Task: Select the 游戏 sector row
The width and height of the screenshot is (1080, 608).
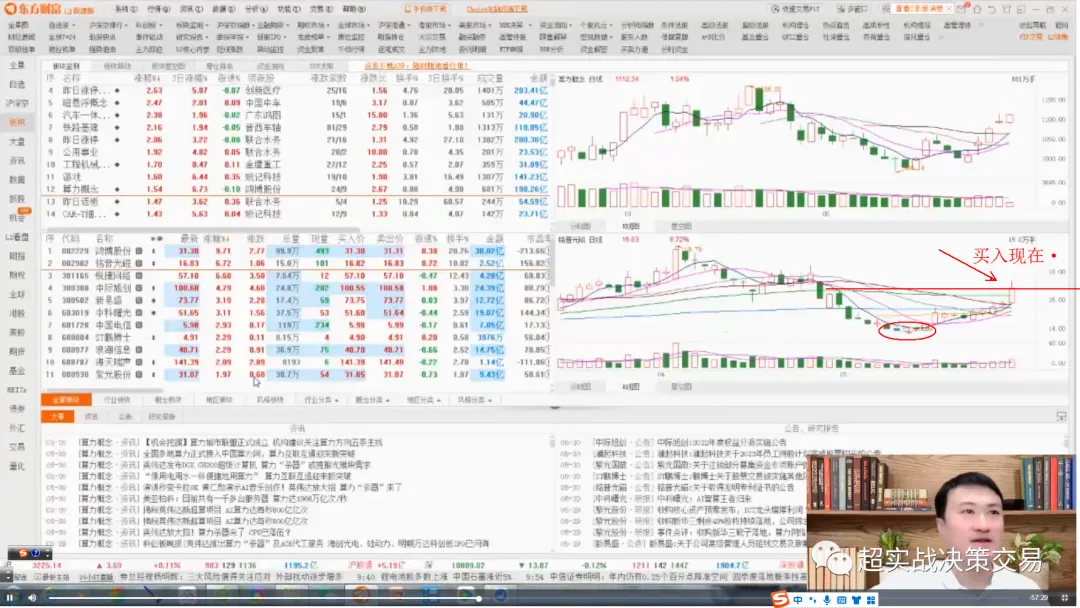Action: click(x=298, y=177)
